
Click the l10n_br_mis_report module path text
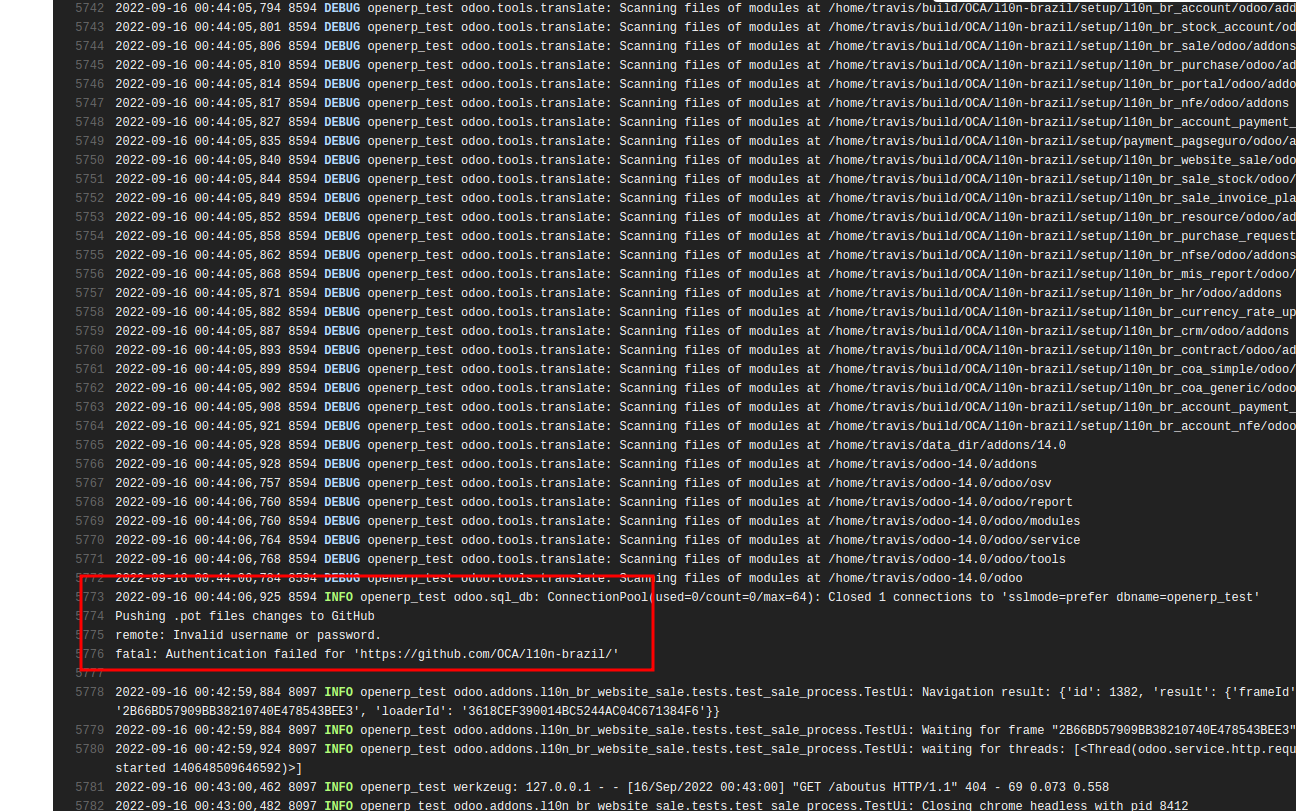[x=1062, y=274]
